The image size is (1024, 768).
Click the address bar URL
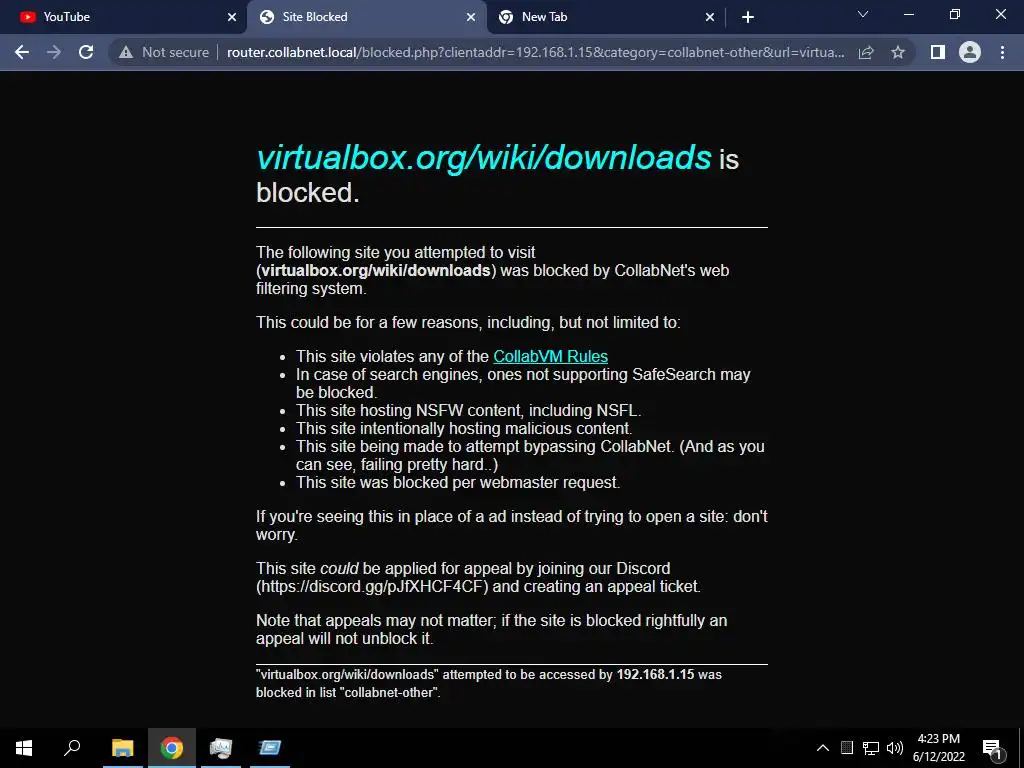click(536, 52)
